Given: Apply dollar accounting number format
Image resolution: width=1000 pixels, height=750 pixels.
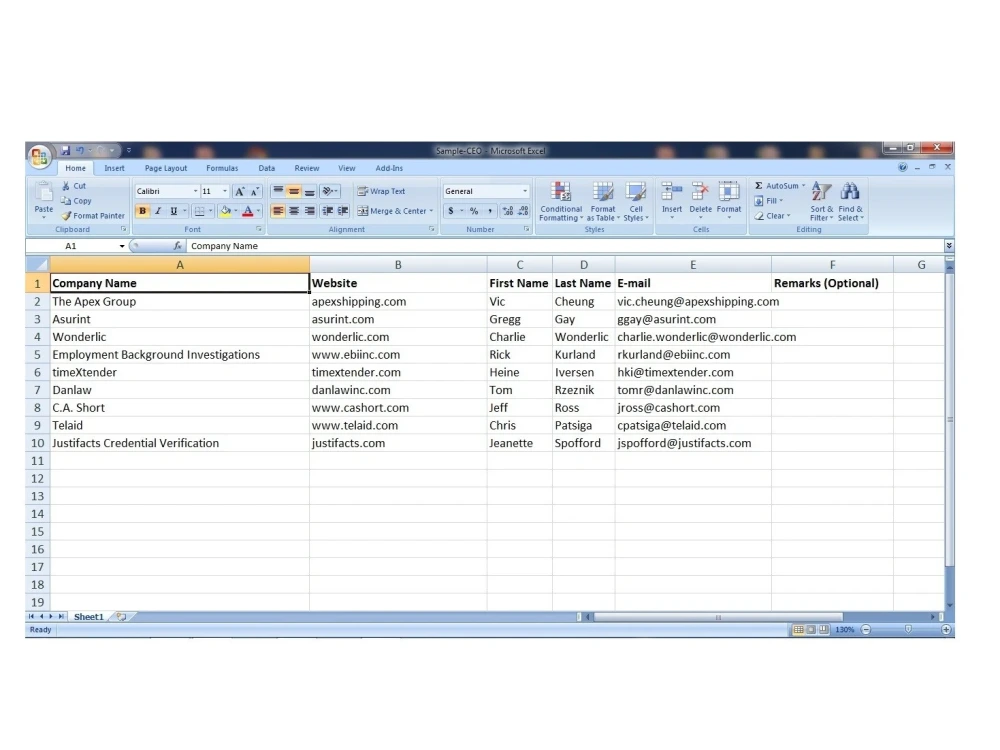Looking at the screenshot, I should pyautogui.click(x=451, y=211).
